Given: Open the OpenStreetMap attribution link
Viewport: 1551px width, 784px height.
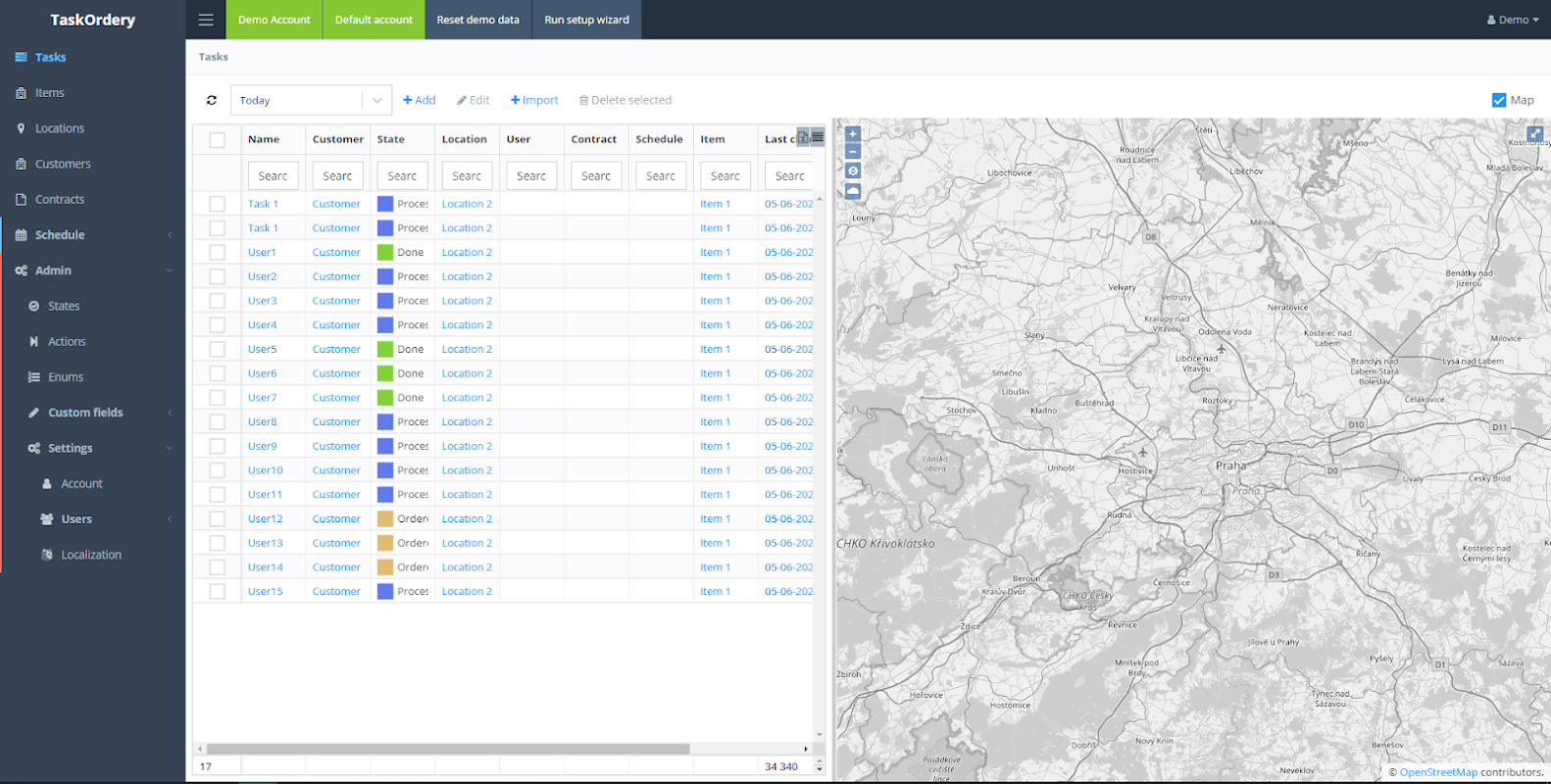Looking at the screenshot, I should pos(1437,772).
